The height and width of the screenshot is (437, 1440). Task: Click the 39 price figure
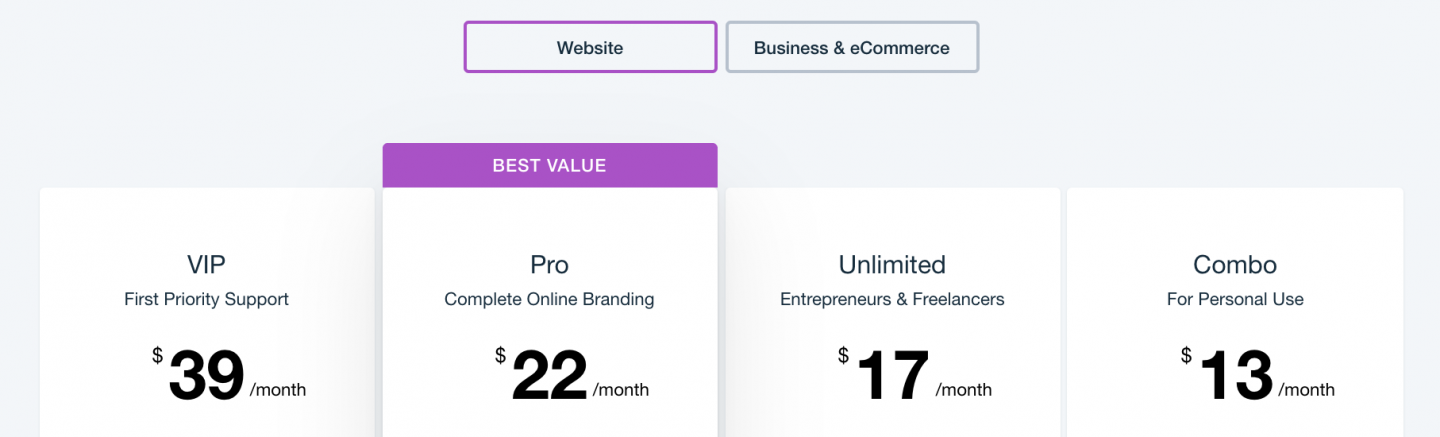click(x=206, y=377)
